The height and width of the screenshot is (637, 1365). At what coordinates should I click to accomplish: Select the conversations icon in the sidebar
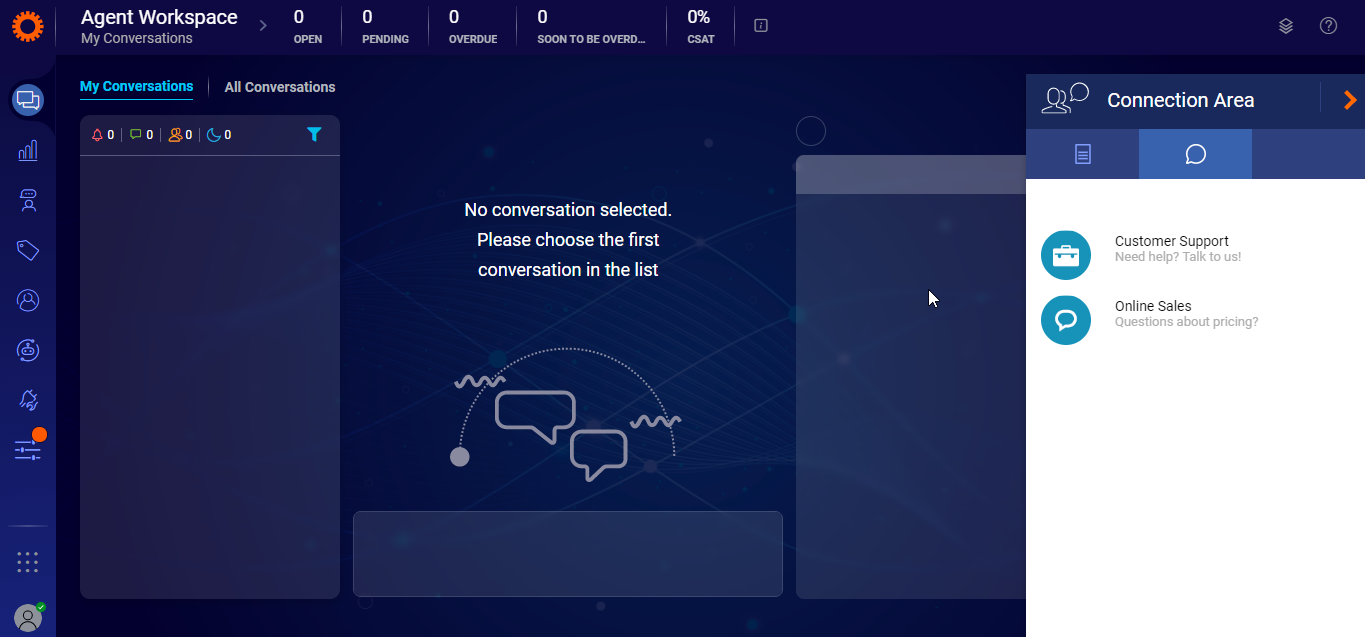27,100
